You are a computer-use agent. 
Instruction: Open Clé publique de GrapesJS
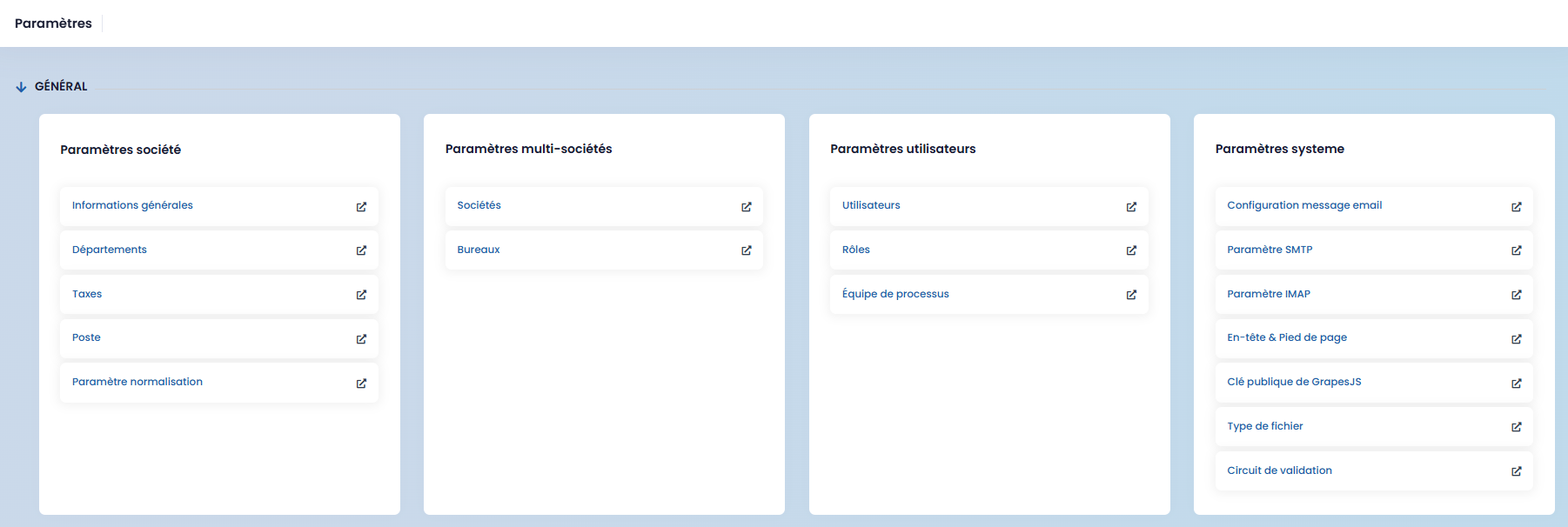click(1293, 382)
